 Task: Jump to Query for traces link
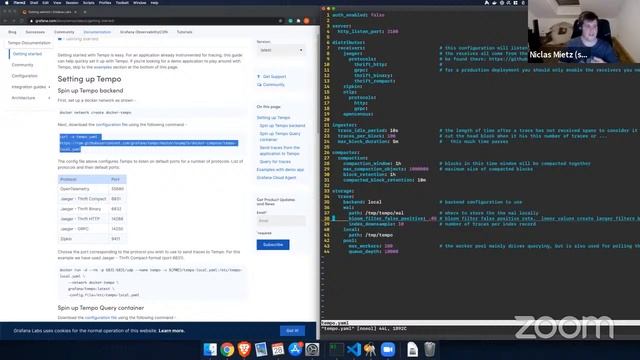(275, 162)
